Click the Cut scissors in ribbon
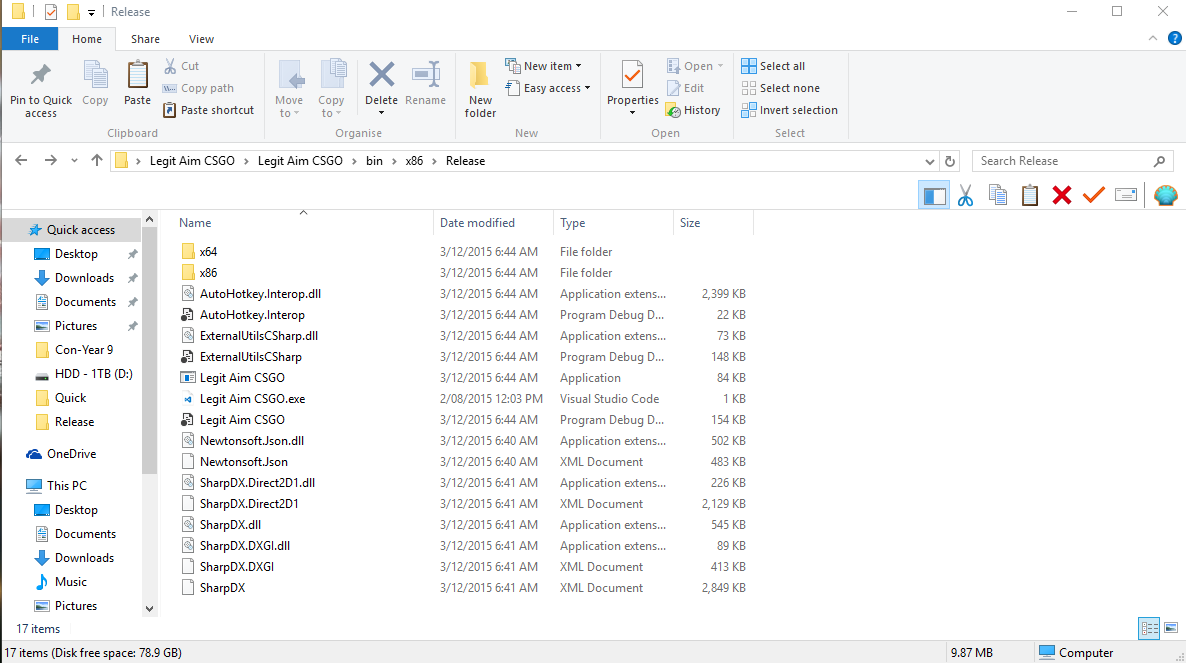1186x663 pixels. coord(170,67)
